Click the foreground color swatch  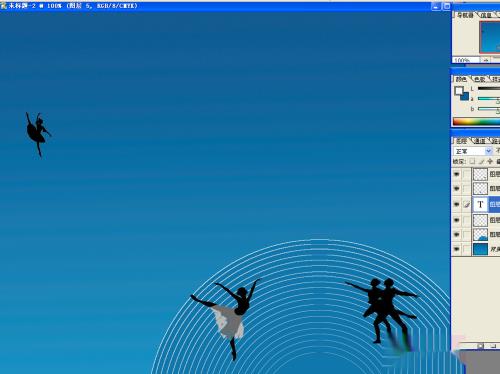point(459,90)
